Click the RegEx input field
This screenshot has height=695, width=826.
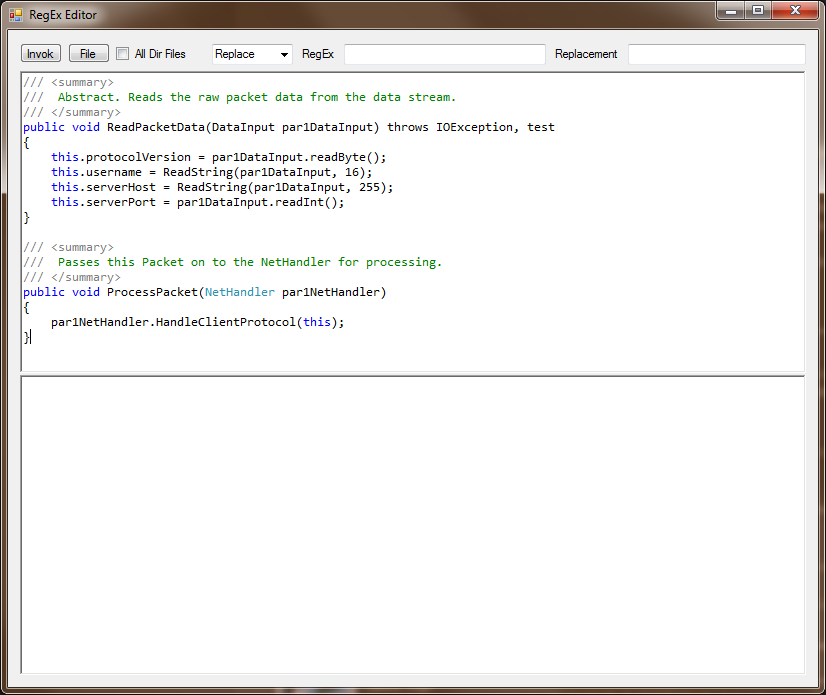443,54
